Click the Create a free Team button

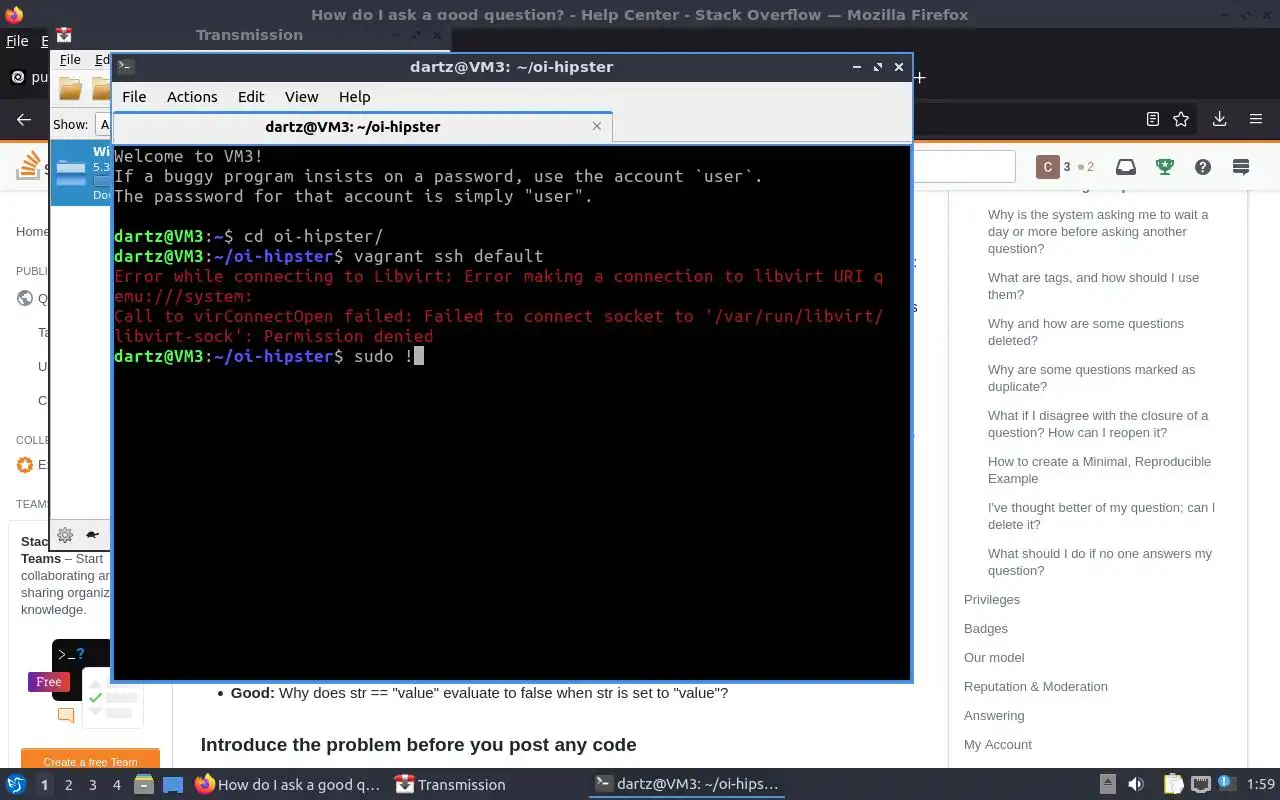[90, 761]
